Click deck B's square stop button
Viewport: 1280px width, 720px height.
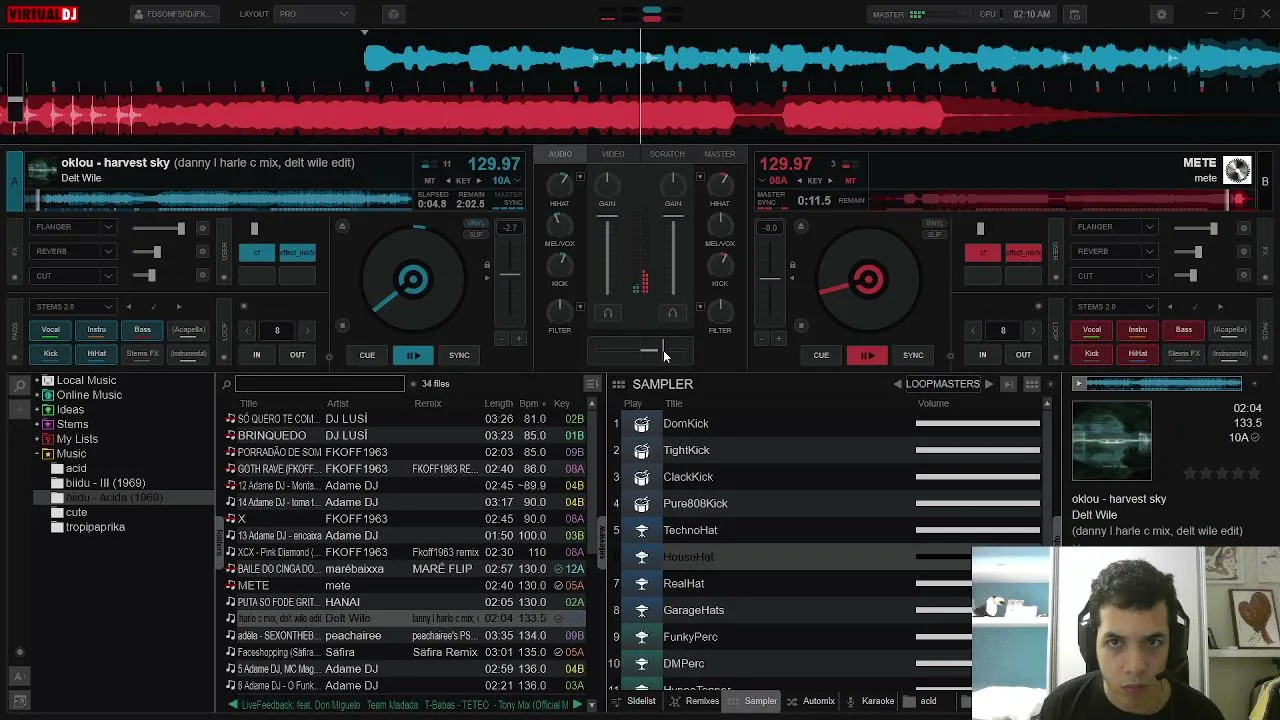pyautogui.click(x=800, y=326)
